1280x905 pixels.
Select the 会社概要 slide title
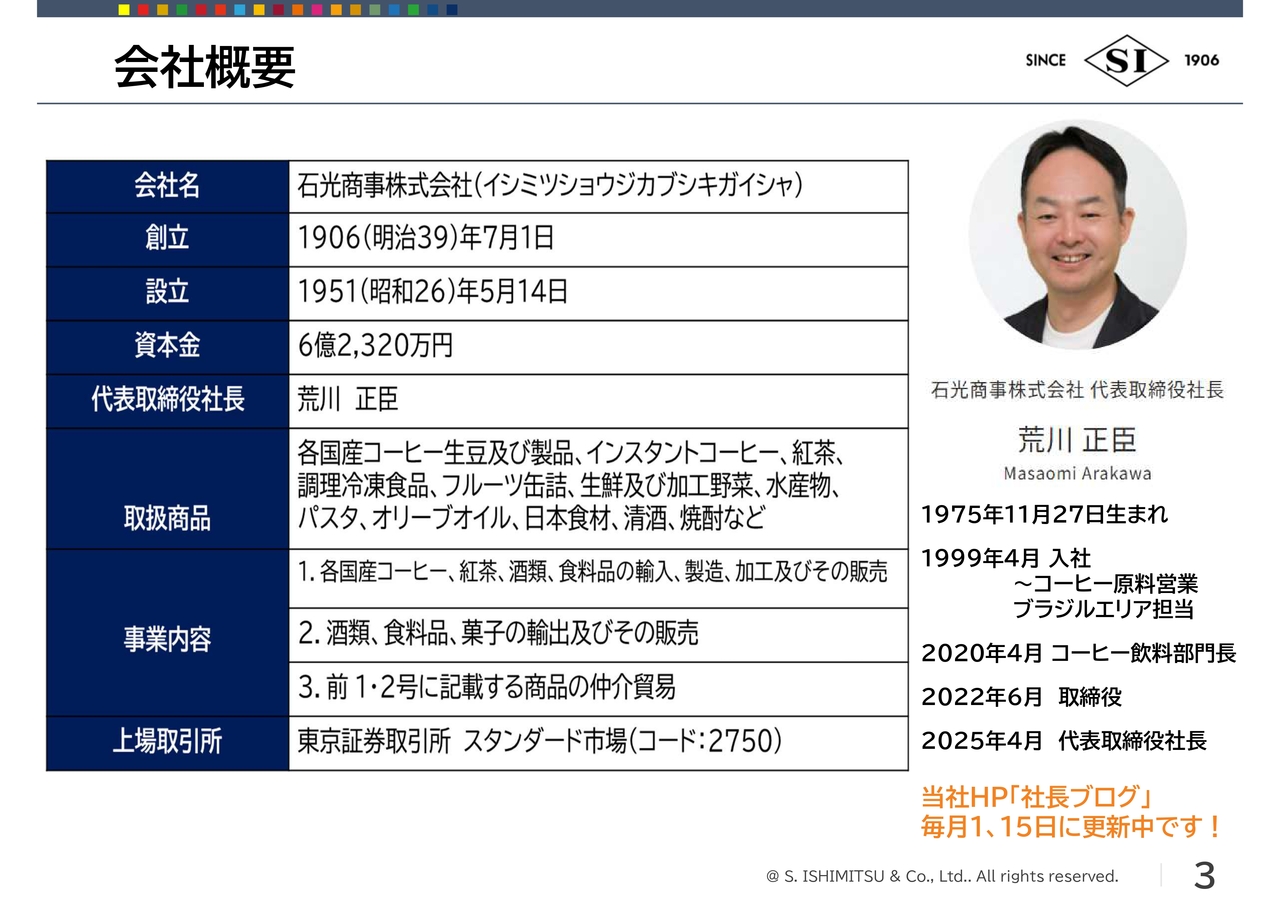tap(205, 68)
